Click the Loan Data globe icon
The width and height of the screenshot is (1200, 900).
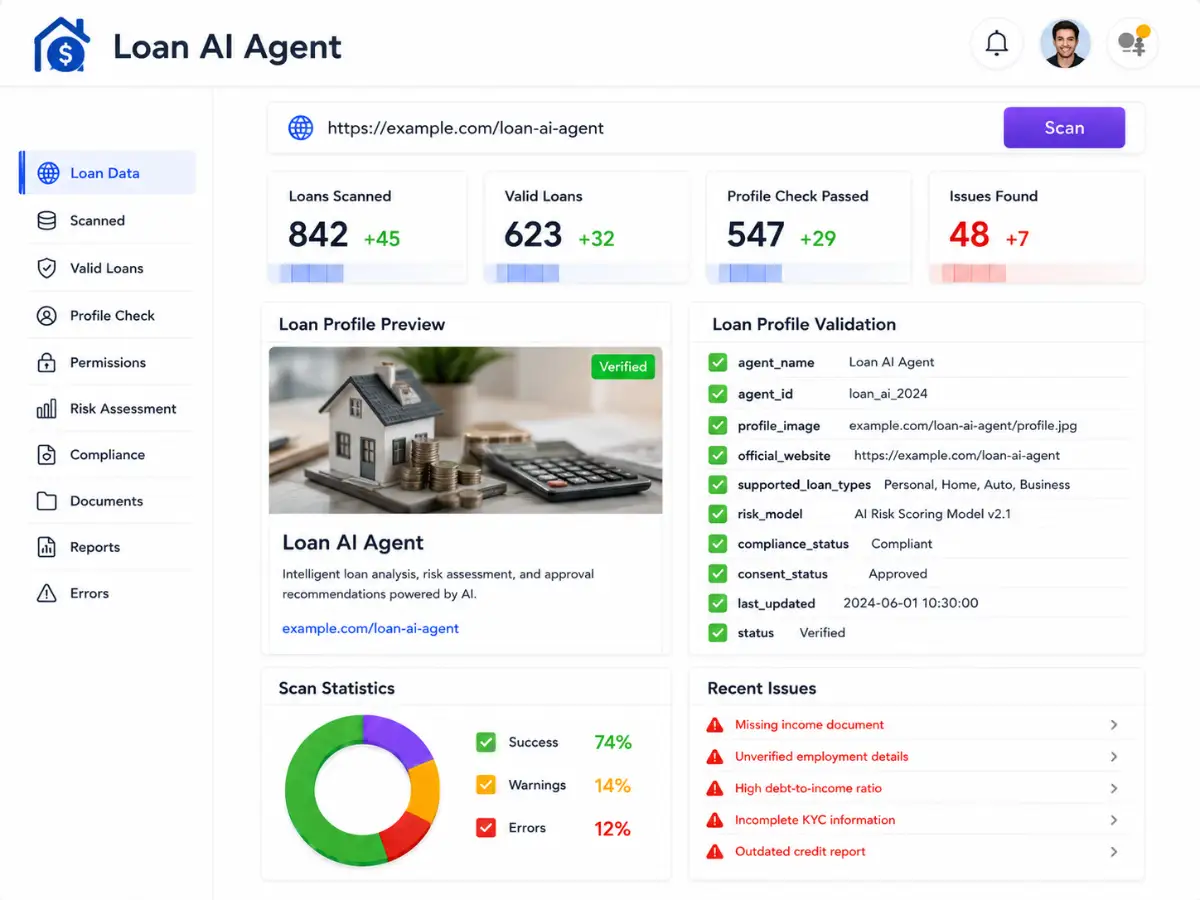48,173
